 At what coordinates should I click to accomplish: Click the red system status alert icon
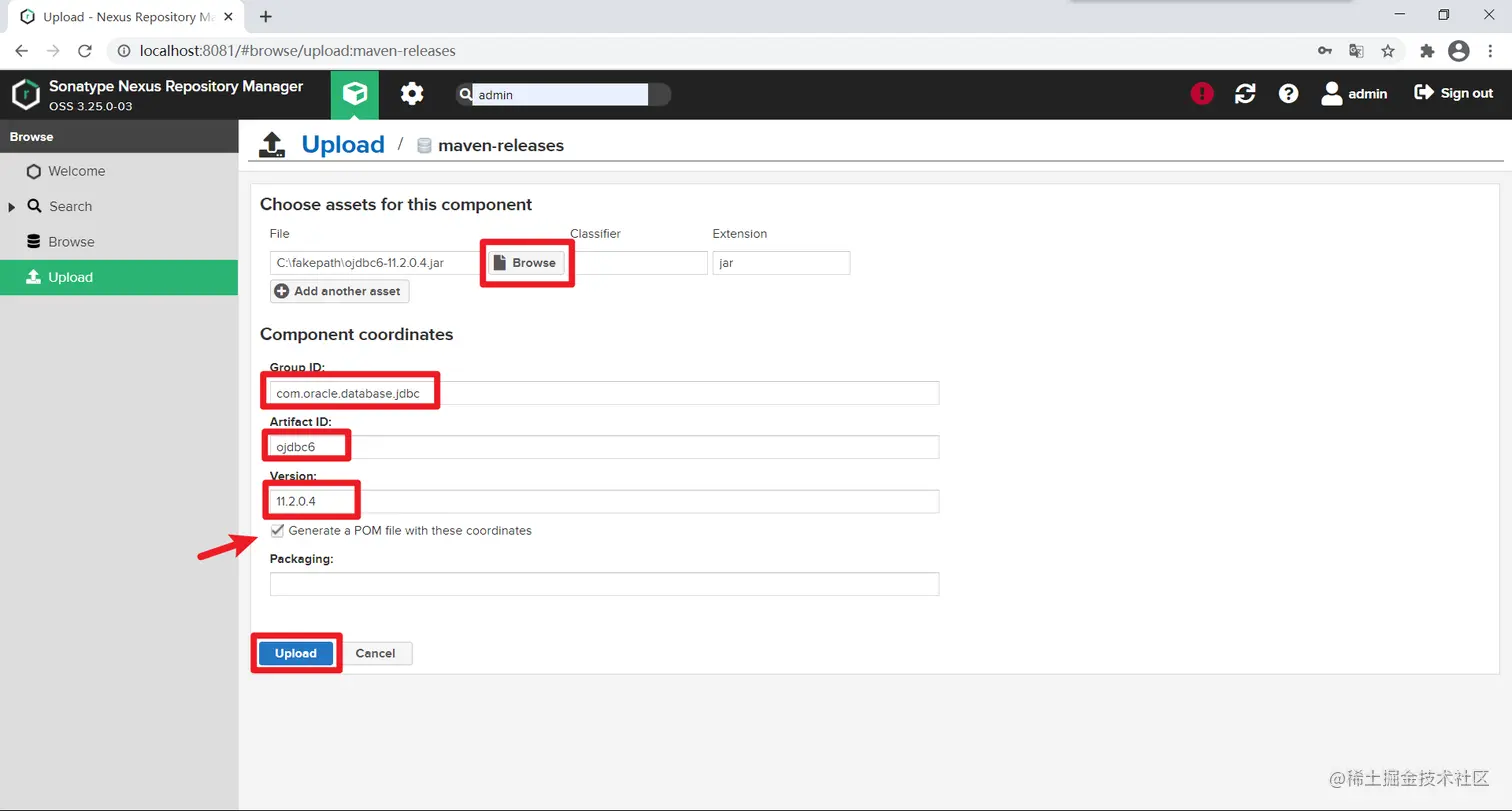coord(1202,94)
